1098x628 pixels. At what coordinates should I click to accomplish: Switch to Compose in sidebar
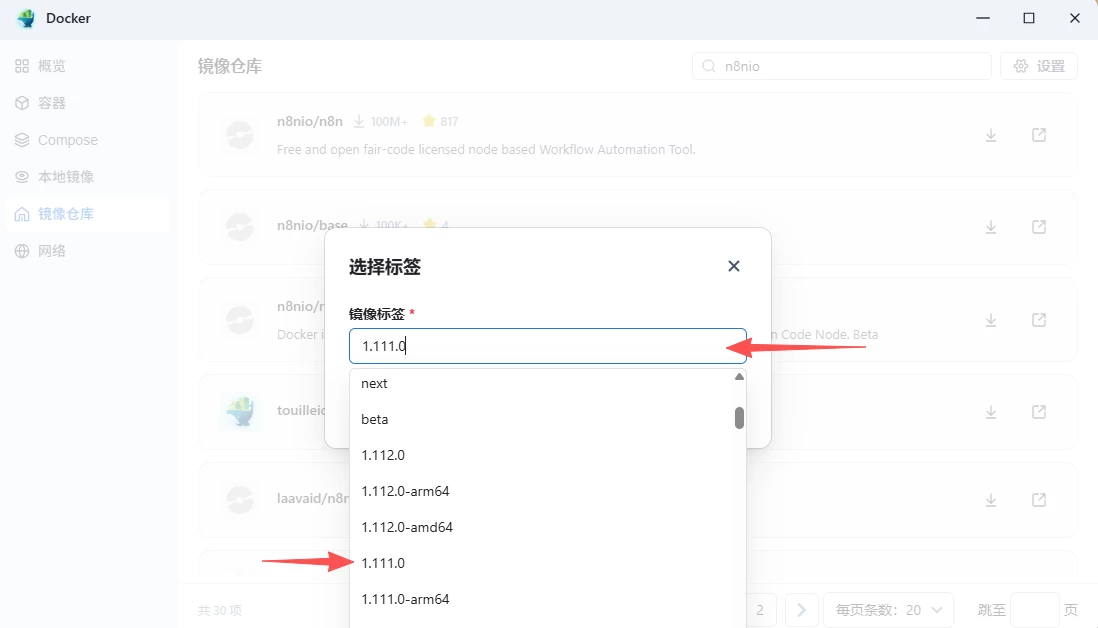click(67, 140)
